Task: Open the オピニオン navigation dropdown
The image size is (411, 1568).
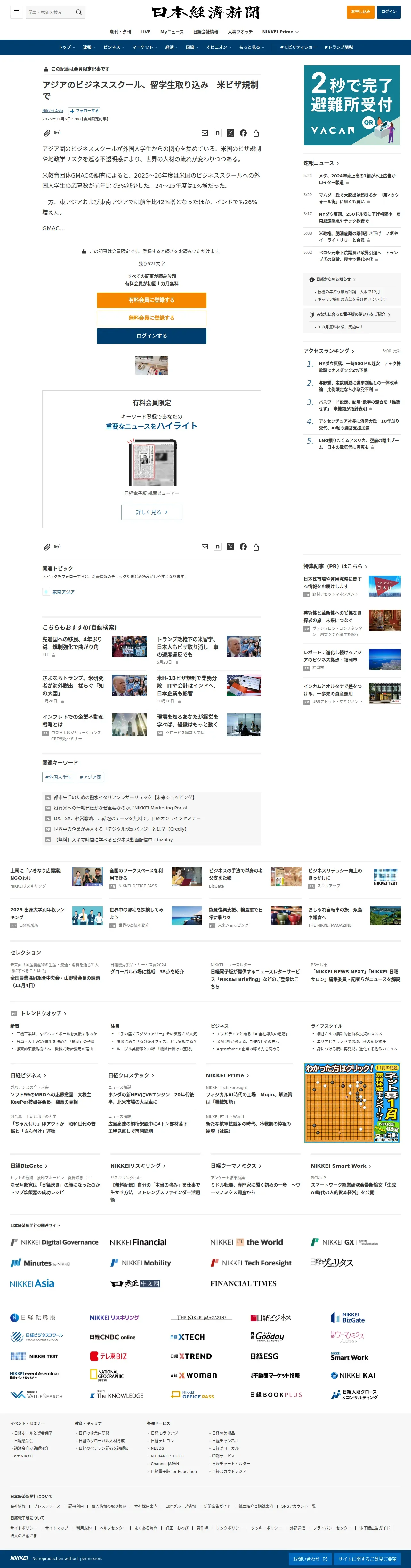Action: point(218,47)
